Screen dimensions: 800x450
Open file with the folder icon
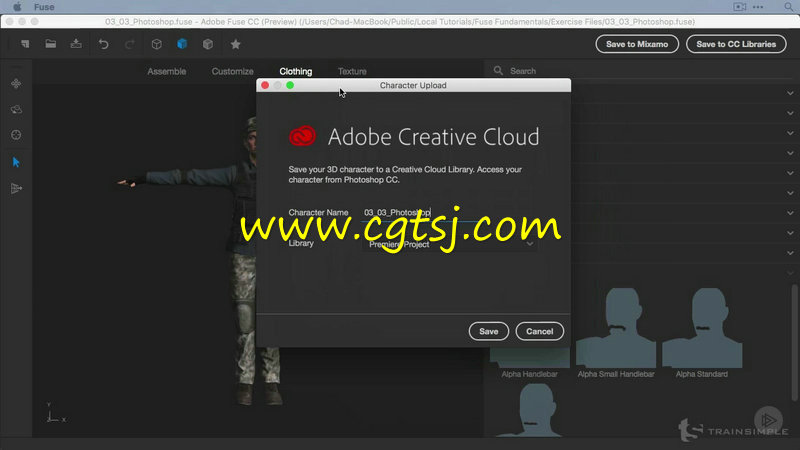pyautogui.click(x=51, y=44)
